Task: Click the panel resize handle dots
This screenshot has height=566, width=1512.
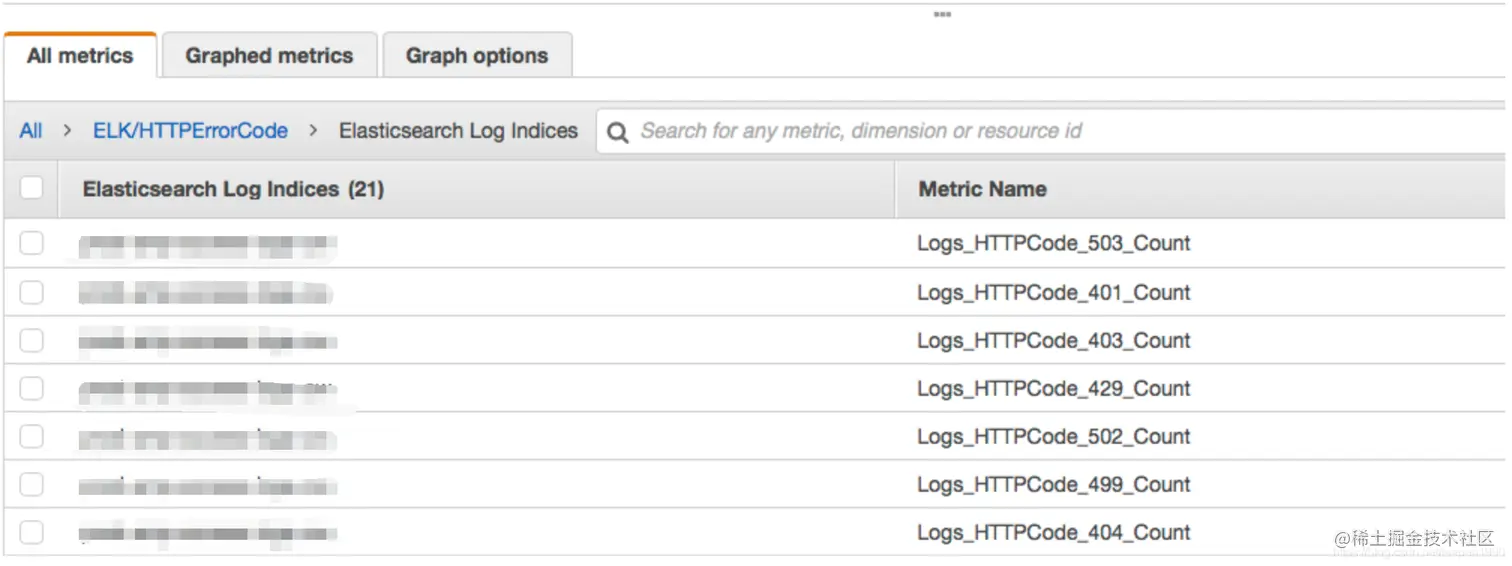Action: tap(942, 14)
